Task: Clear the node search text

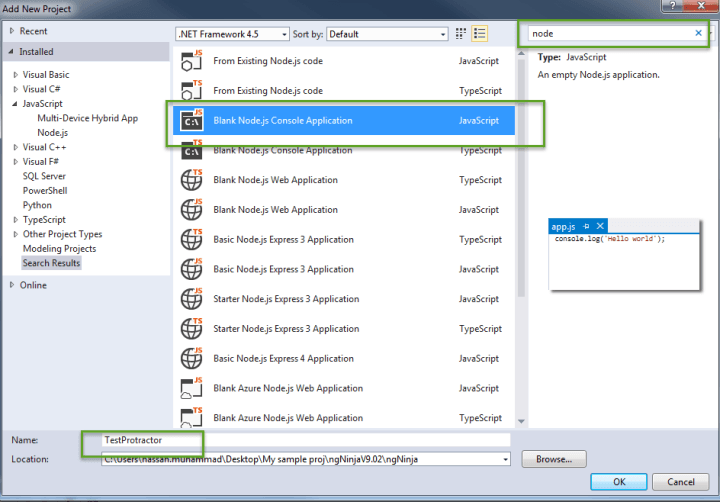Action: pyautogui.click(x=698, y=33)
